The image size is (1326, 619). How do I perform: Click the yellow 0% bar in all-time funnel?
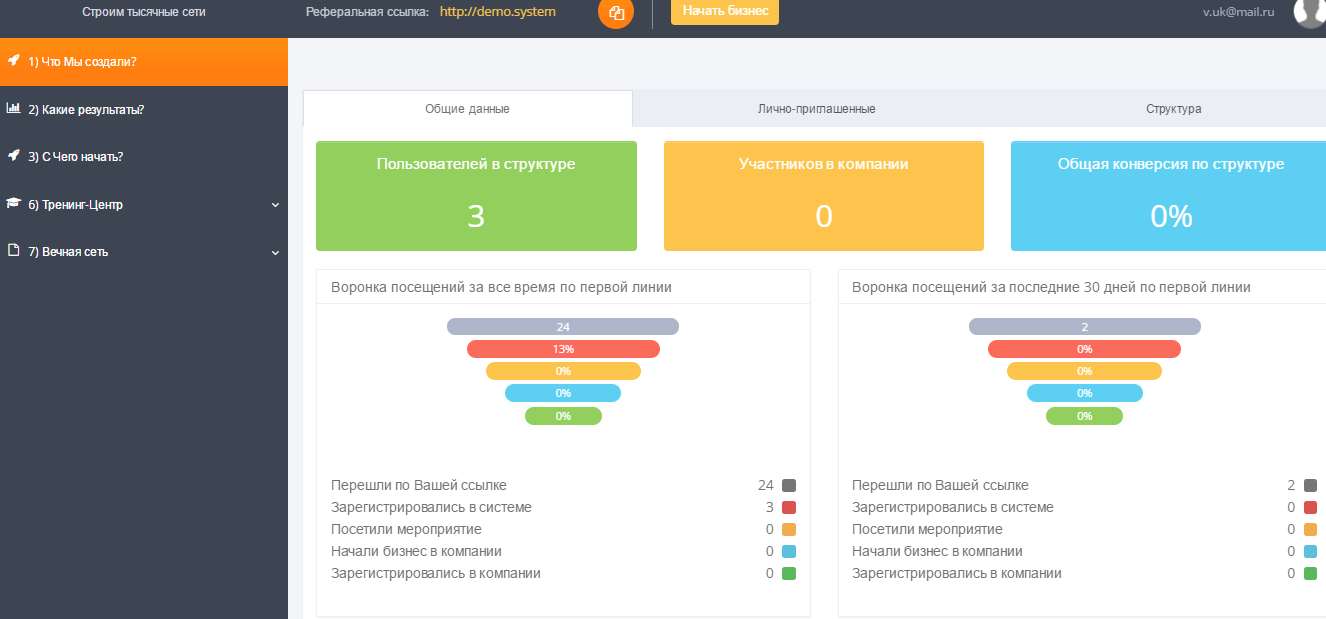tap(563, 371)
